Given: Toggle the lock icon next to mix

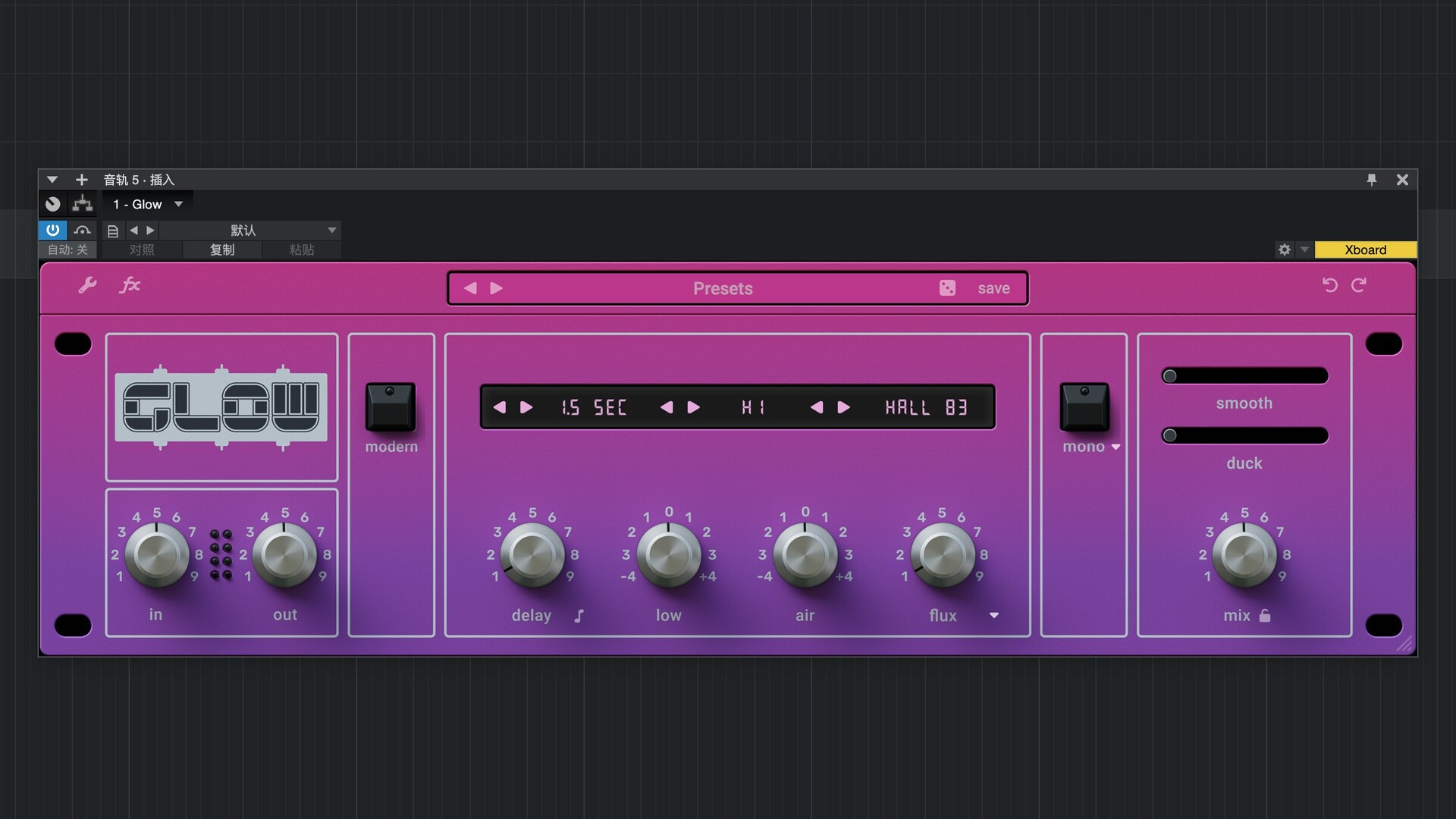Looking at the screenshot, I should click(x=1265, y=616).
